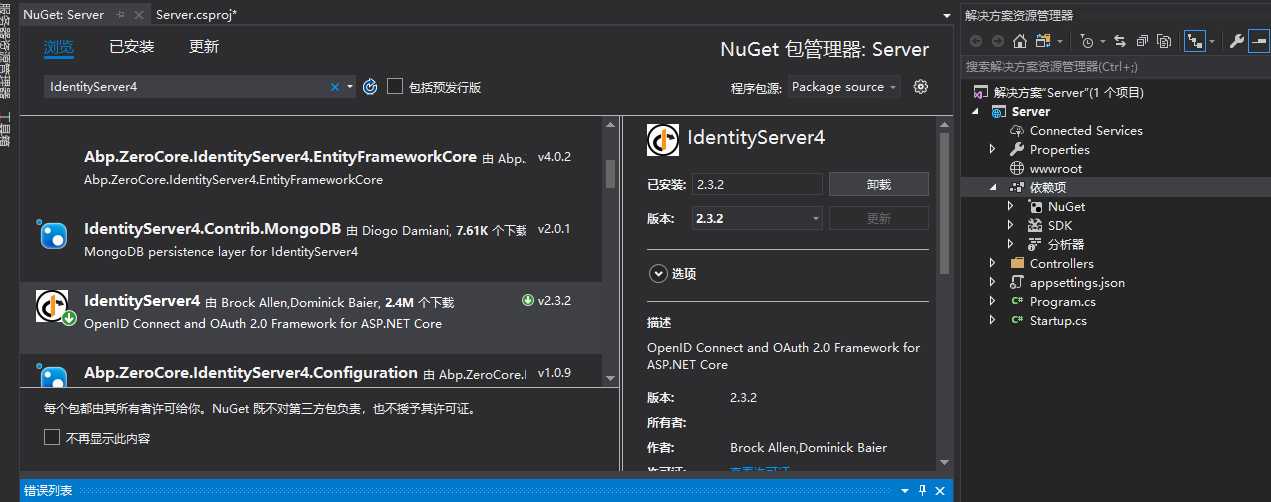Pin the error list panel
1271x502 pixels.
coord(922,491)
